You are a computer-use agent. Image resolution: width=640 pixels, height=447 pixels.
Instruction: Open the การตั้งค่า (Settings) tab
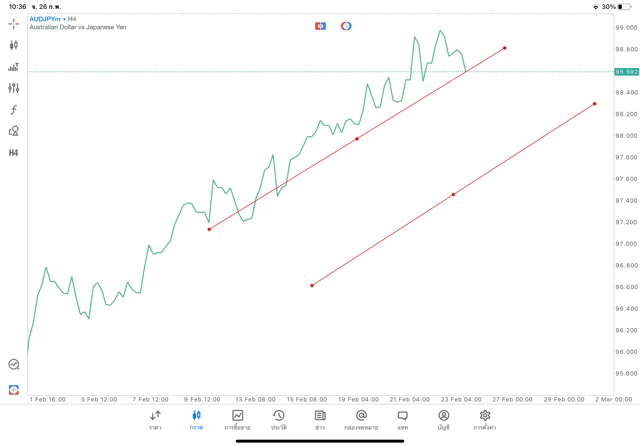tap(485, 420)
